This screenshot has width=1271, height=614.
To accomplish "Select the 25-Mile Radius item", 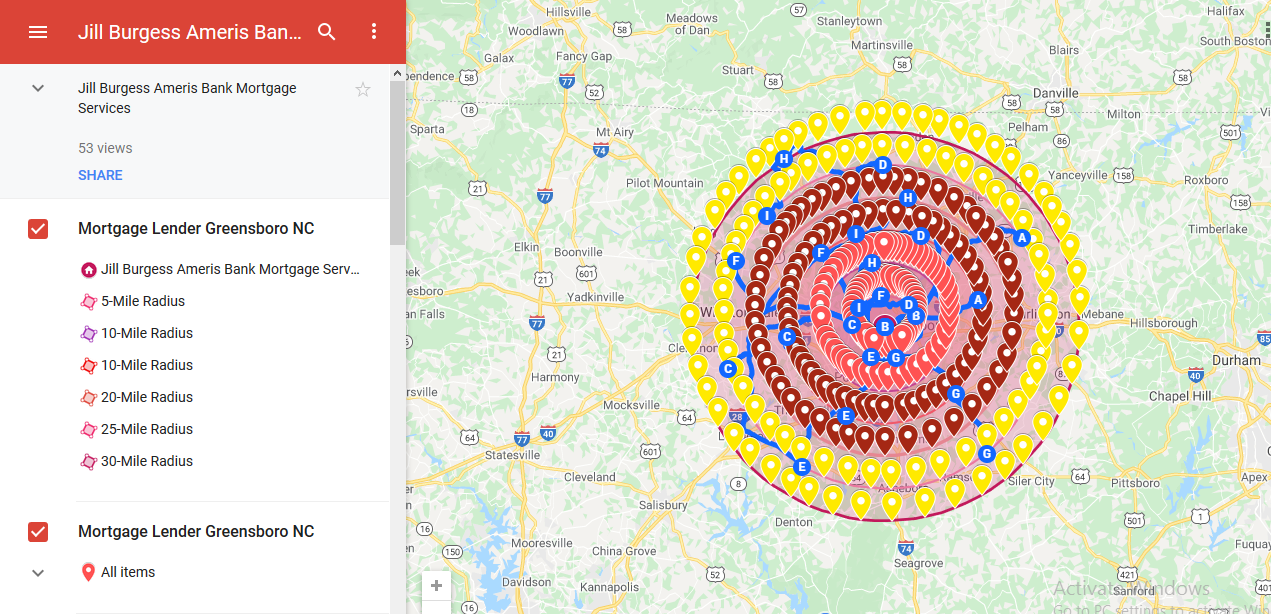I will 147,429.
